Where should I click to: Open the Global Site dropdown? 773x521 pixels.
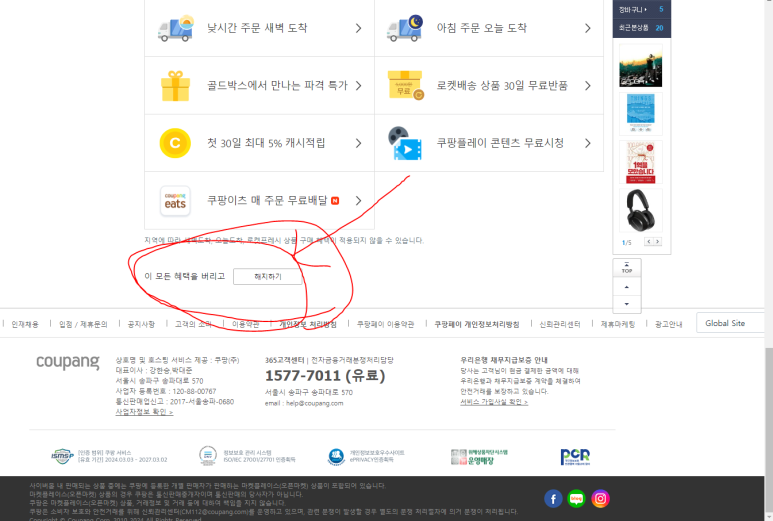click(x=731, y=323)
